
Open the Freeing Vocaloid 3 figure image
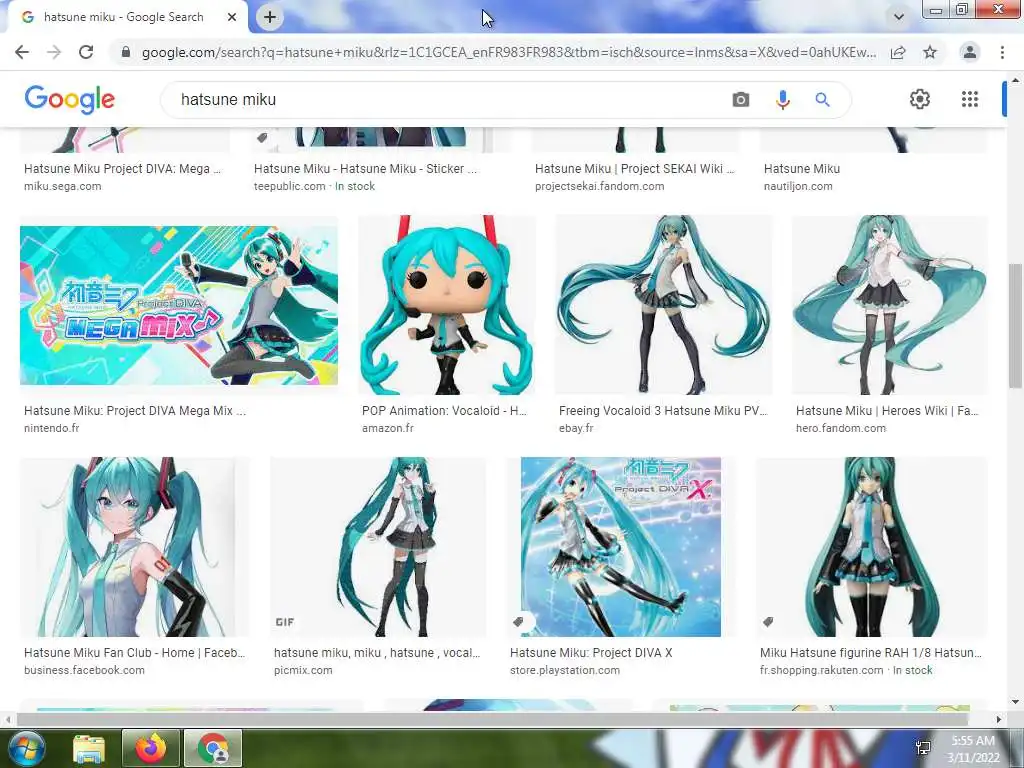pos(664,304)
